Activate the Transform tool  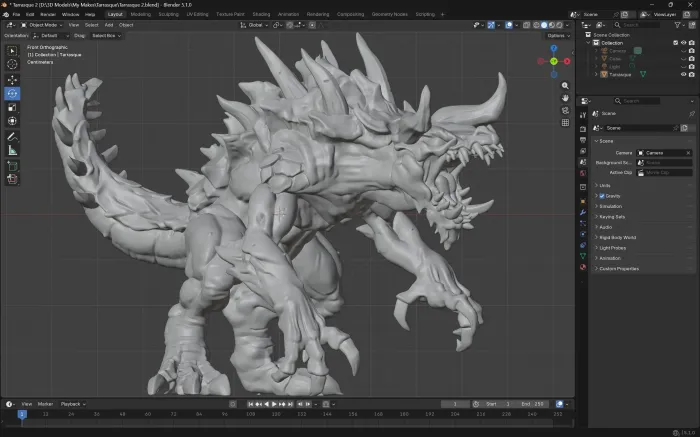pos(12,121)
